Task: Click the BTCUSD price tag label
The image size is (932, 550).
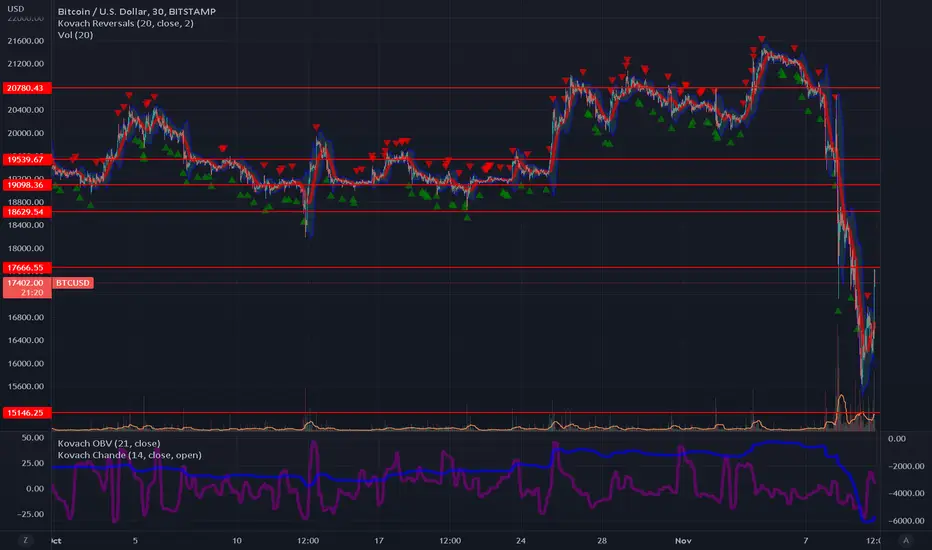Action: point(73,283)
